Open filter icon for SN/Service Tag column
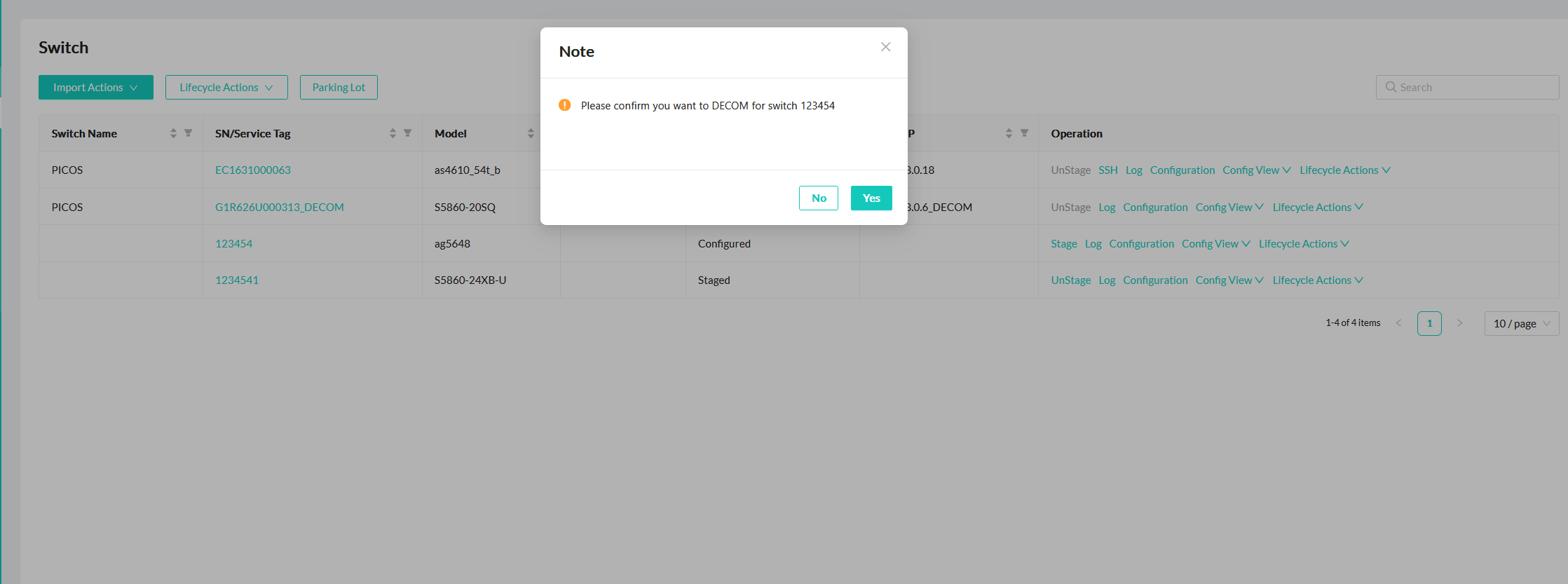Image resolution: width=1568 pixels, height=584 pixels. pos(407,133)
